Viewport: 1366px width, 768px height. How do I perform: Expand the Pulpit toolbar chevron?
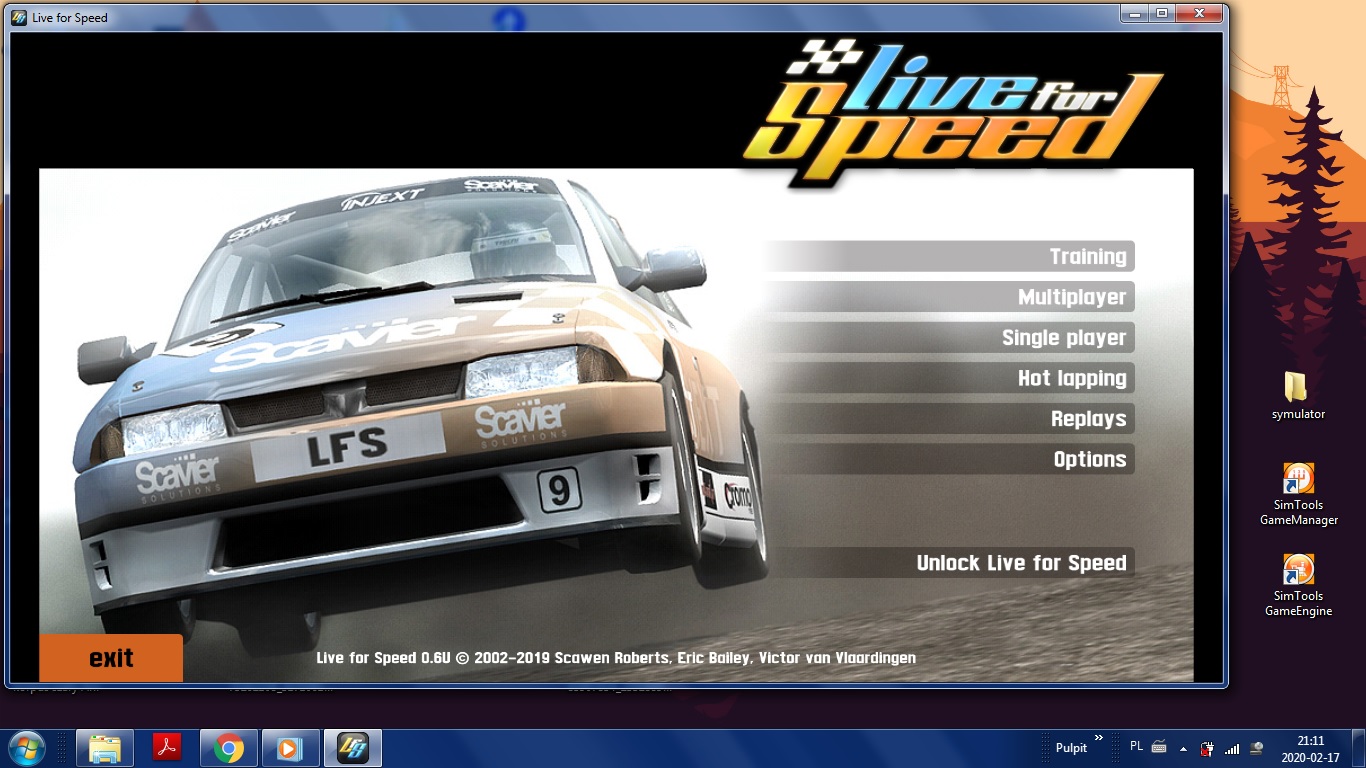(1099, 739)
